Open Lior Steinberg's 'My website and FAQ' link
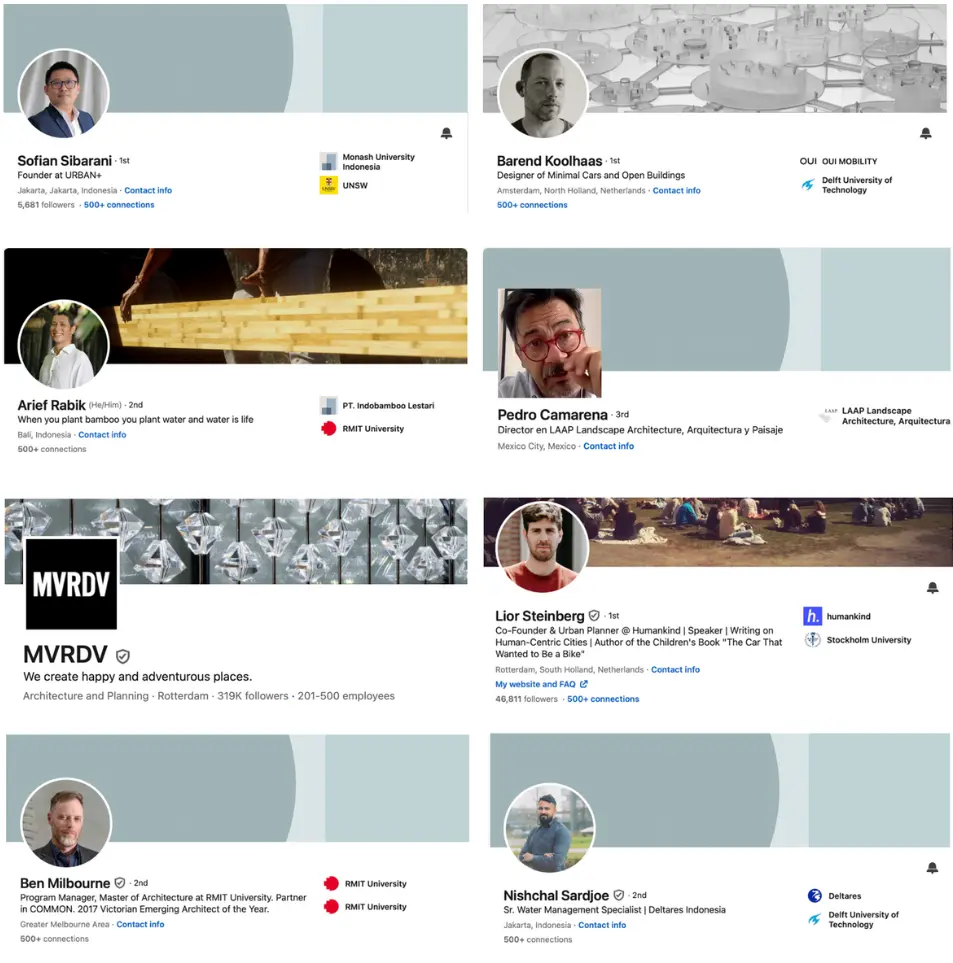Viewport: 953px width, 963px height. [541, 684]
